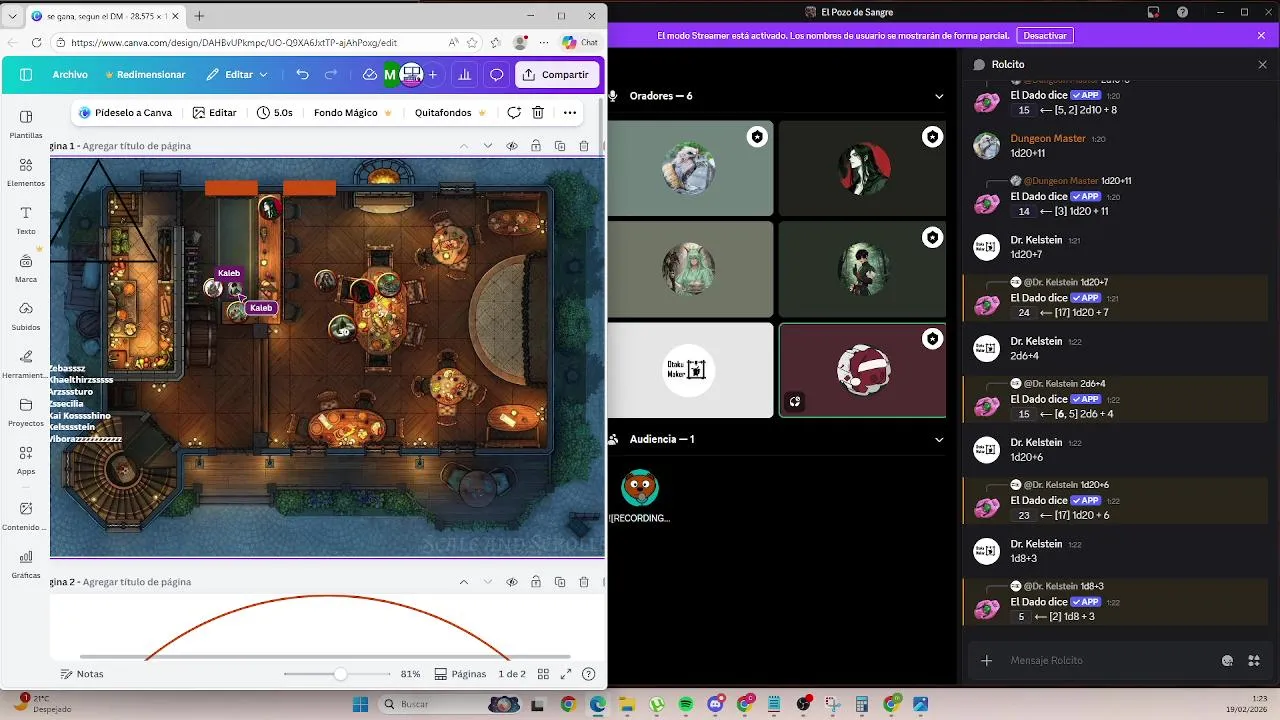Viewport: 1280px width, 720px height.
Task: Add a collaborator with the plus button
Action: (433, 75)
